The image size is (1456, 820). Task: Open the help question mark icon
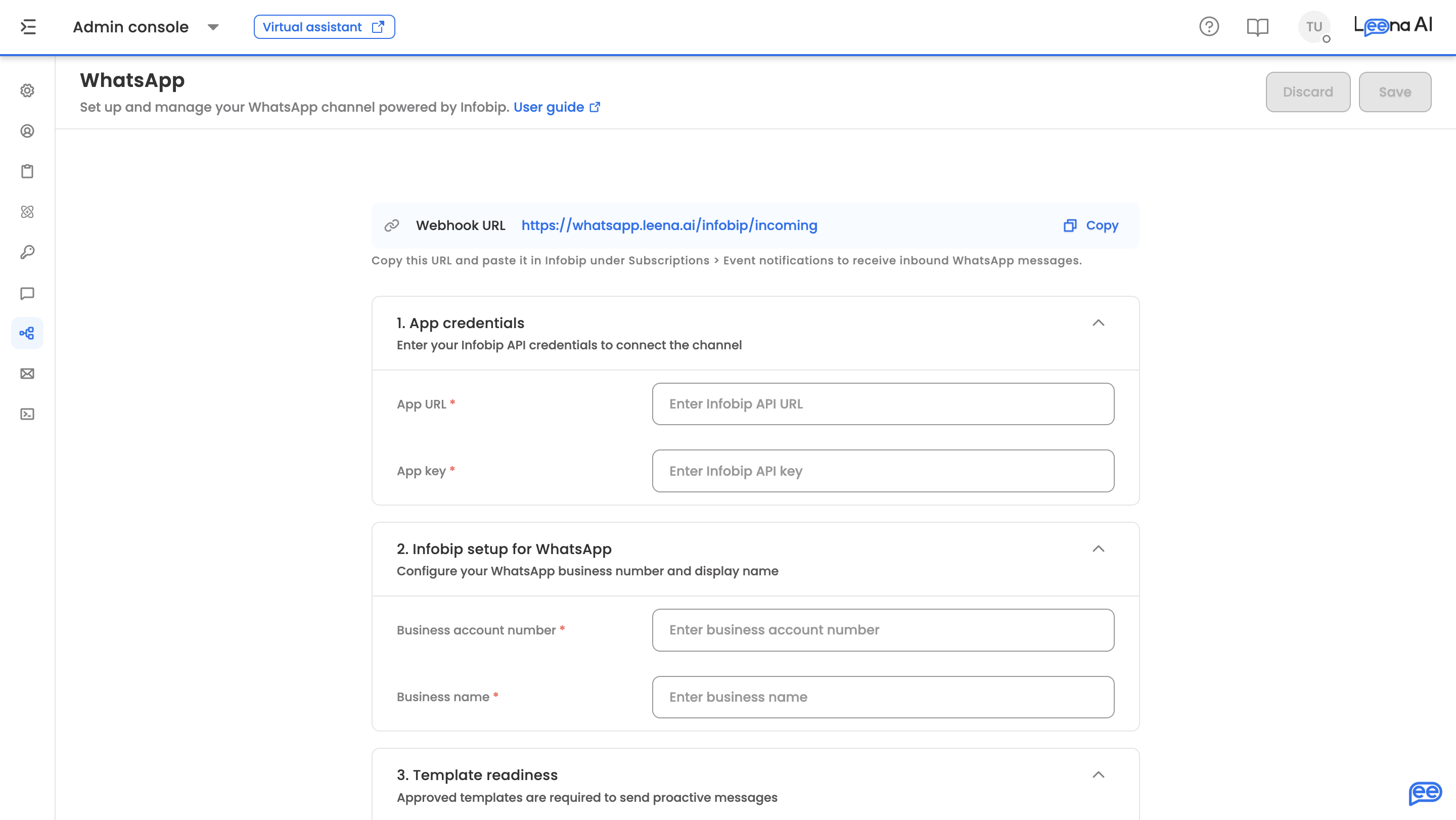pyautogui.click(x=1208, y=27)
